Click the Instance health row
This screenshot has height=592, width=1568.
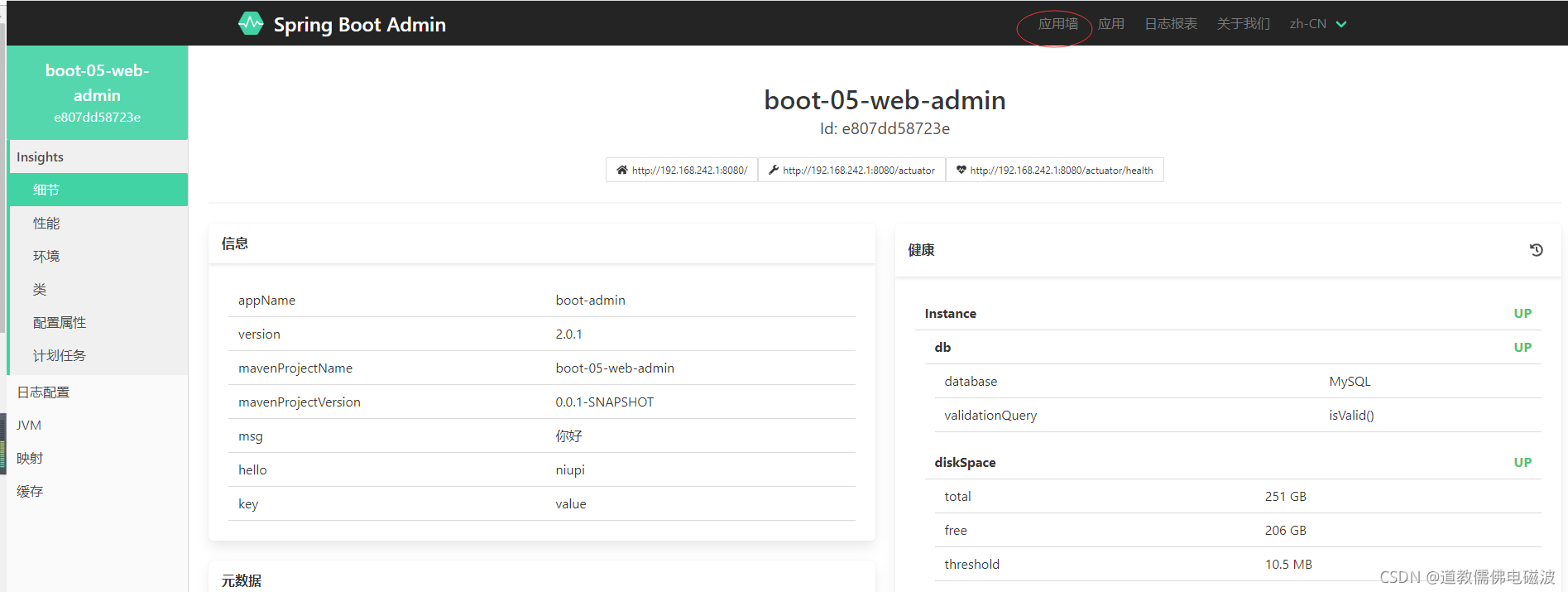tap(1228, 313)
